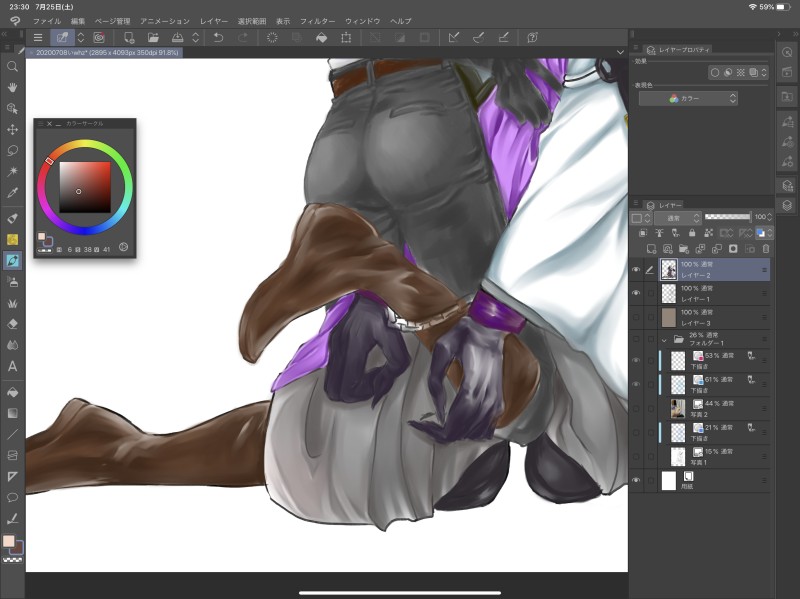This screenshot has height=599, width=800.
Task: Choose the eraser tool
Action: pos(13,324)
